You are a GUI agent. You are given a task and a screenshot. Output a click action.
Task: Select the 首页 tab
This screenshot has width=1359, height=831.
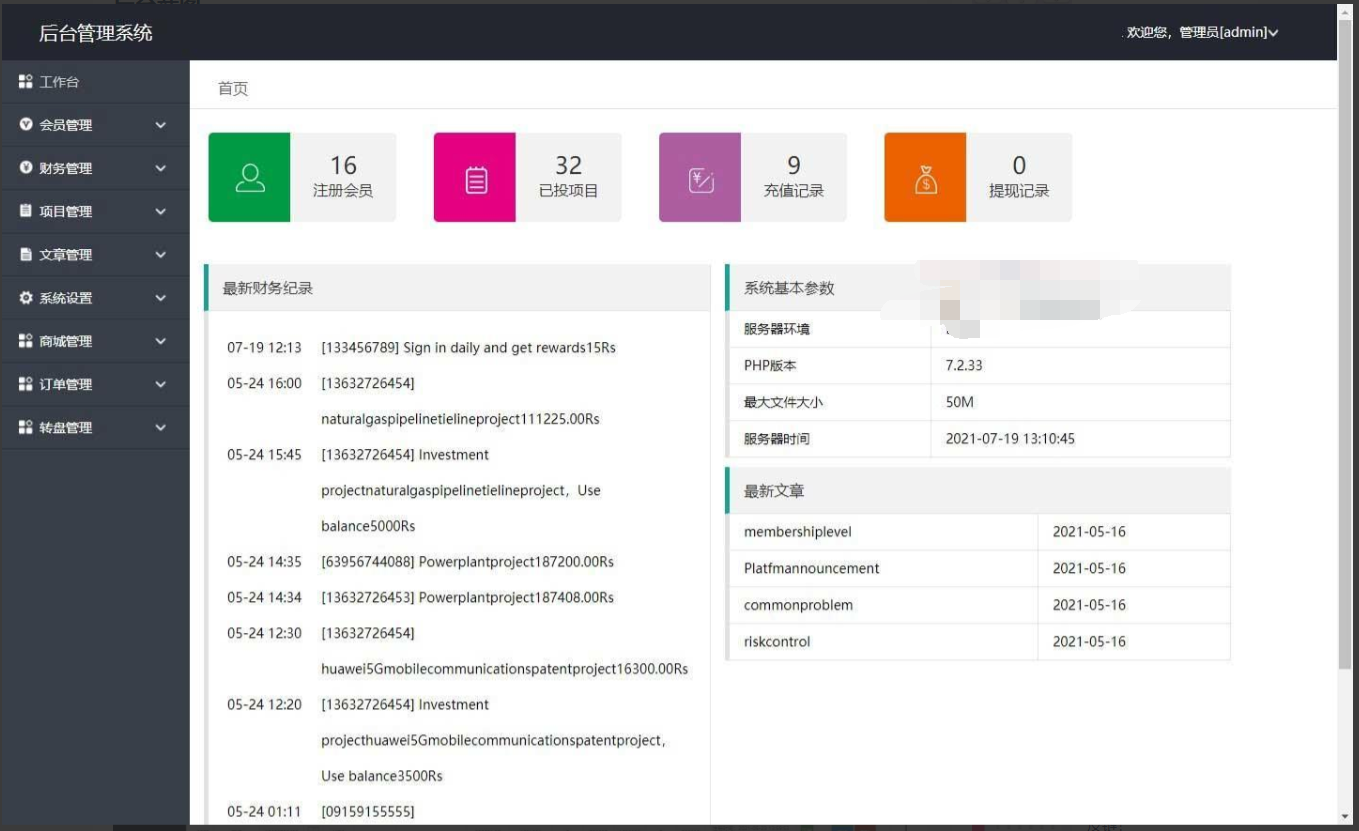pos(233,89)
